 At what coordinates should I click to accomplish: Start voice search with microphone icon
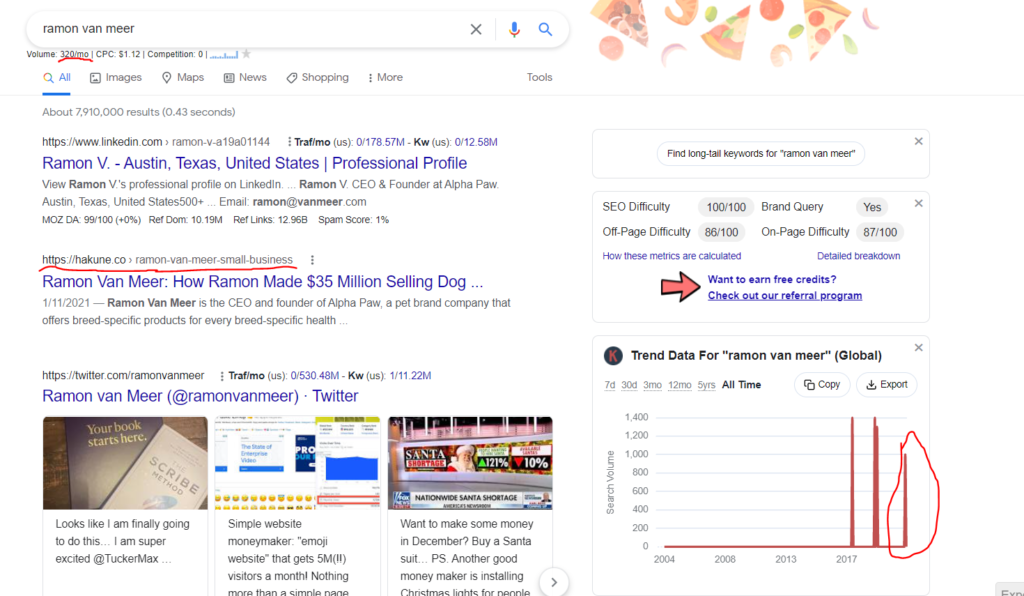514,29
